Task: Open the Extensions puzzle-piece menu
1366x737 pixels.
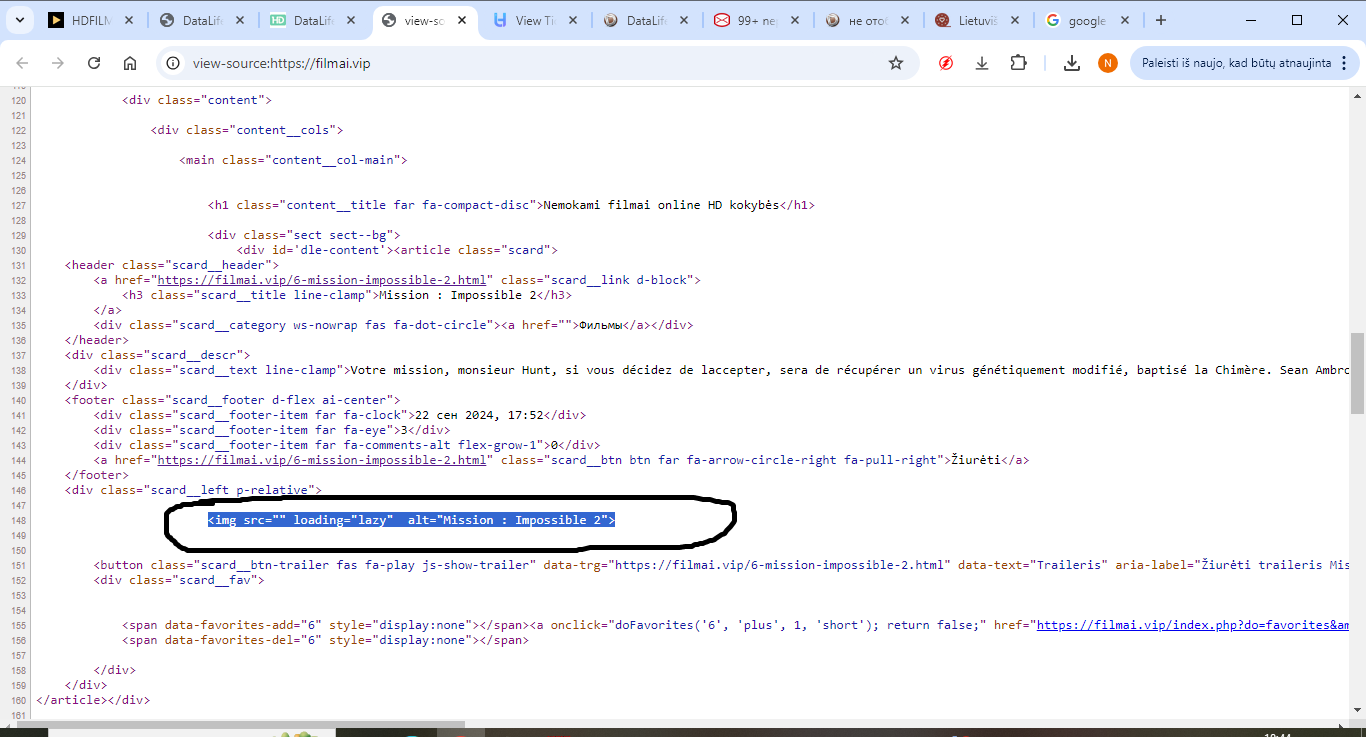Action: pos(1018,63)
